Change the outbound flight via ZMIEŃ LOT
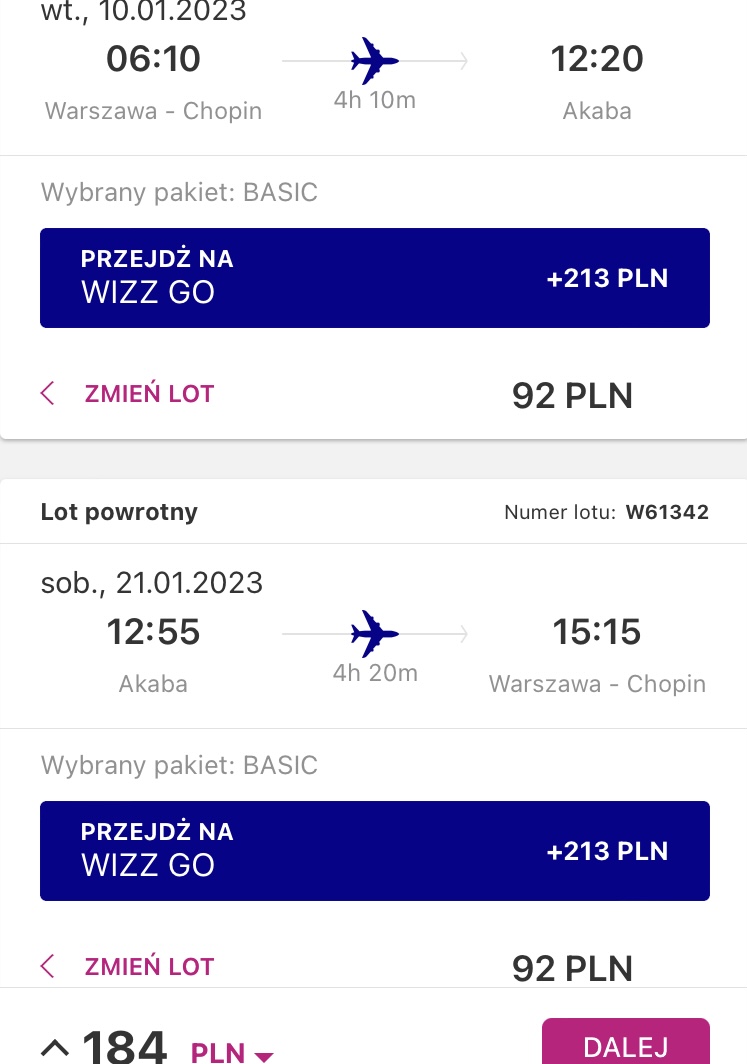Screen dimensions: 747x1064 pyautogui.click(x=149, y=394)
